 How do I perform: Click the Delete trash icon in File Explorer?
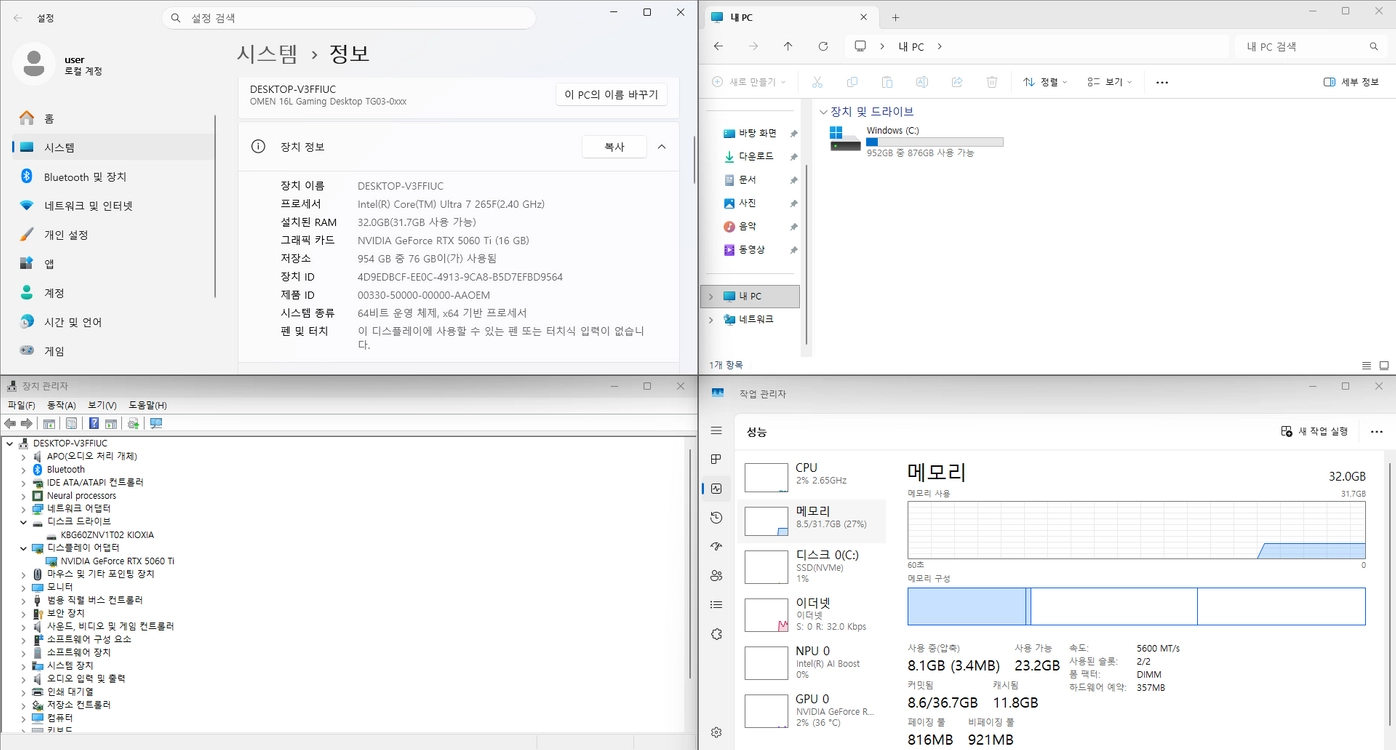point(992,82)
